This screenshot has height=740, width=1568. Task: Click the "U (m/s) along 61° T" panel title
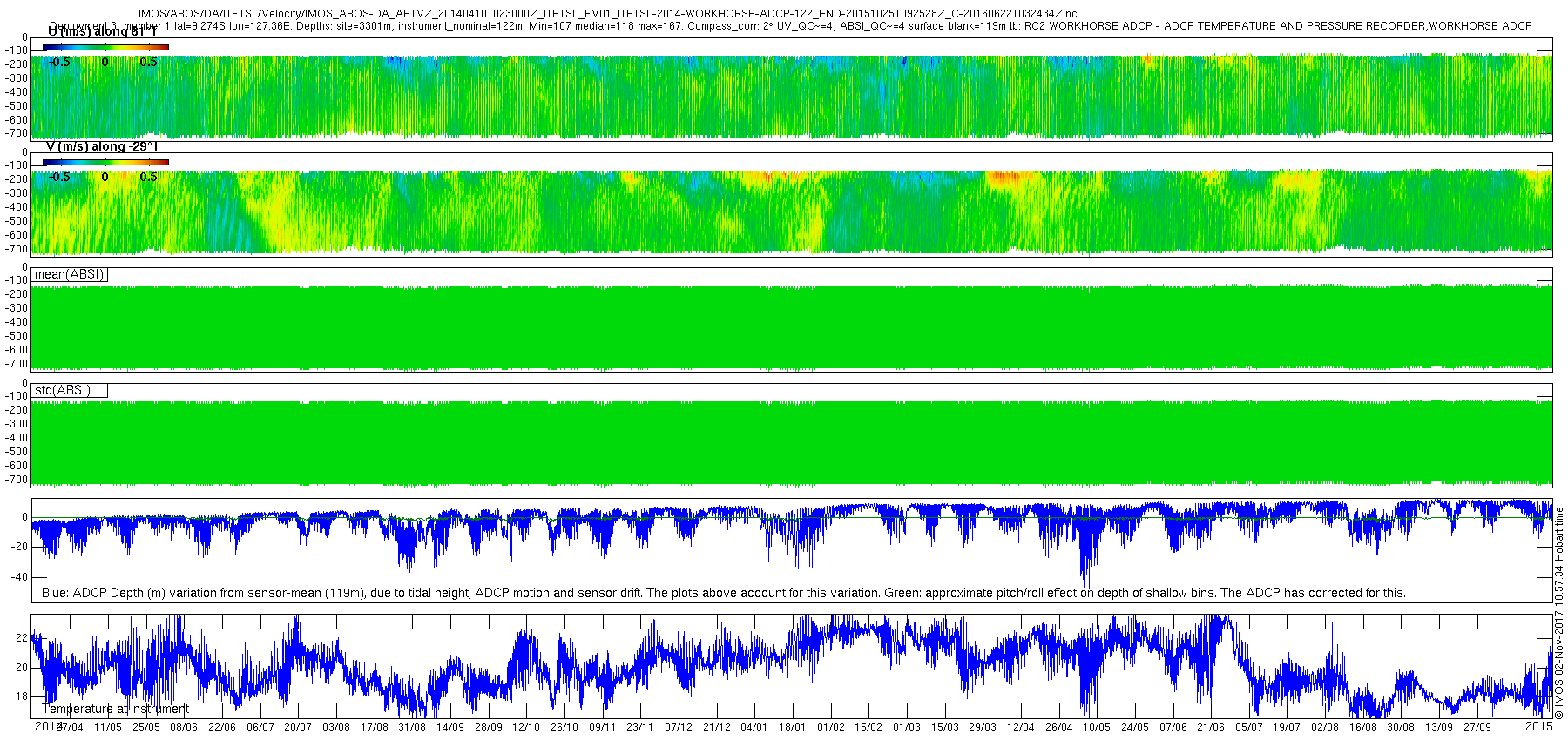coord(103,32)
